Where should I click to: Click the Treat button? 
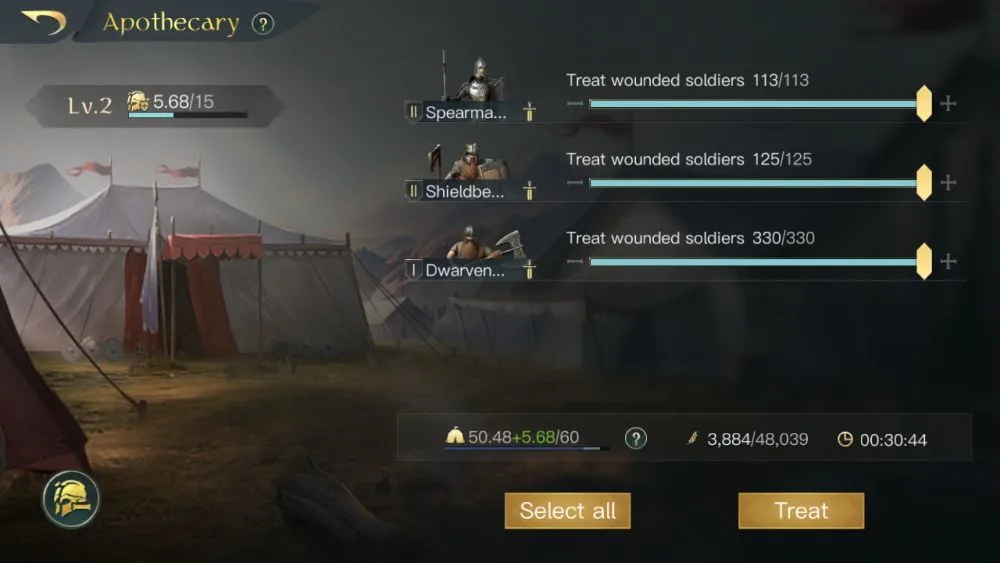click(801, 511)
